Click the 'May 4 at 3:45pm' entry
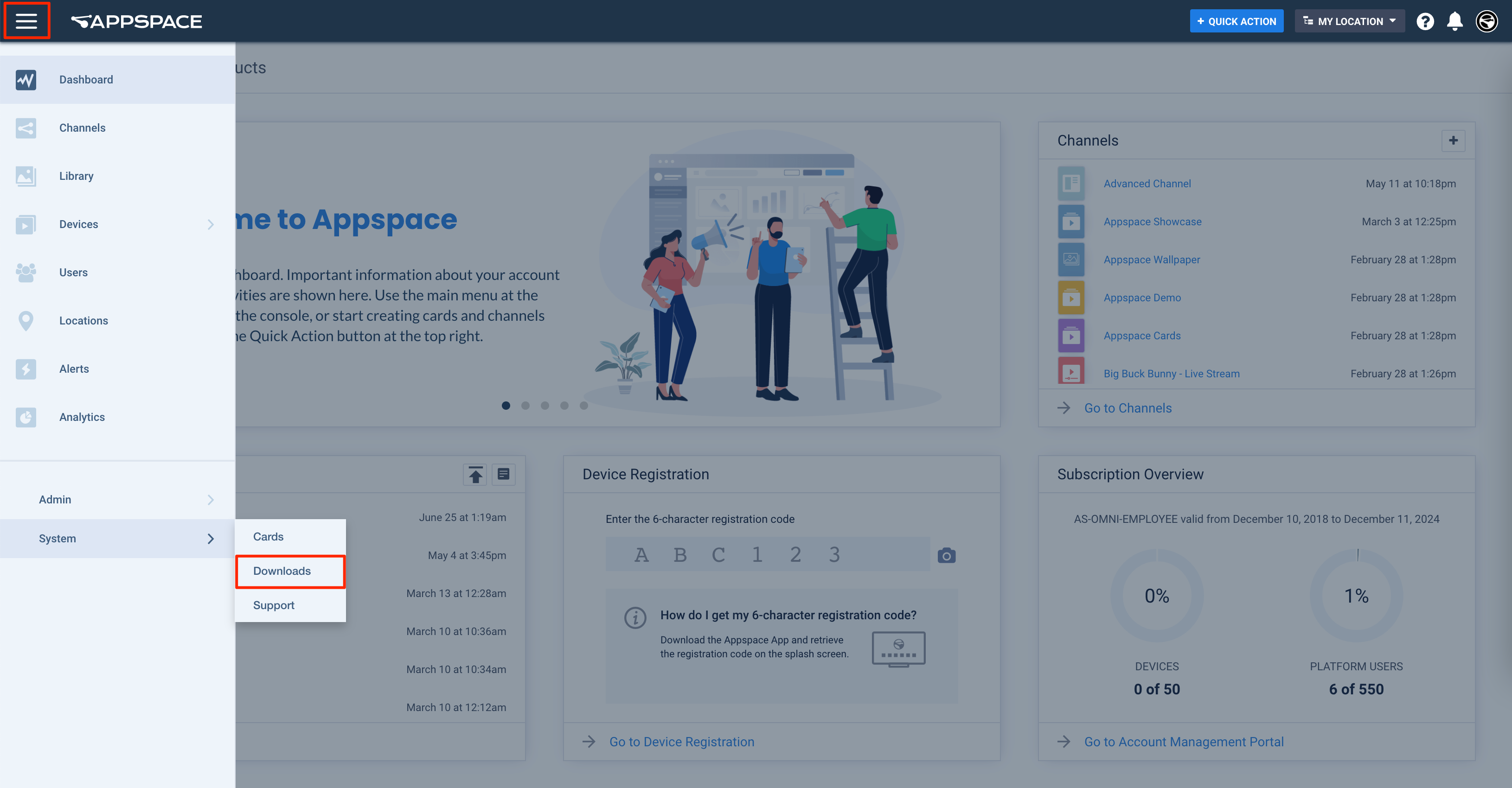Viewport: 1512px width, 788px height. pyautogui.click(x=467, y=555)
